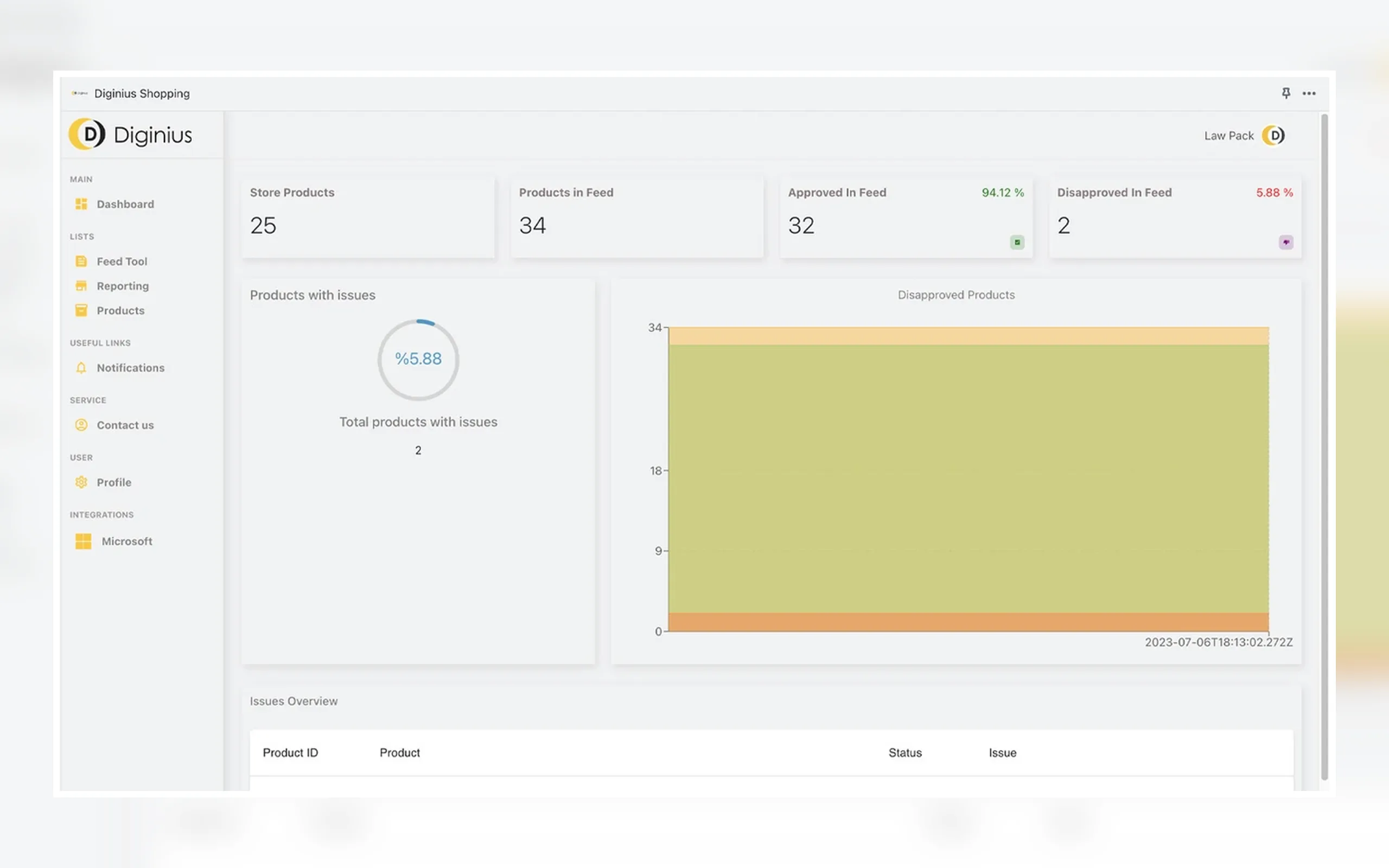Click the Issue column header
This screenshot has width=1389, height=868.
point(1002,752)
